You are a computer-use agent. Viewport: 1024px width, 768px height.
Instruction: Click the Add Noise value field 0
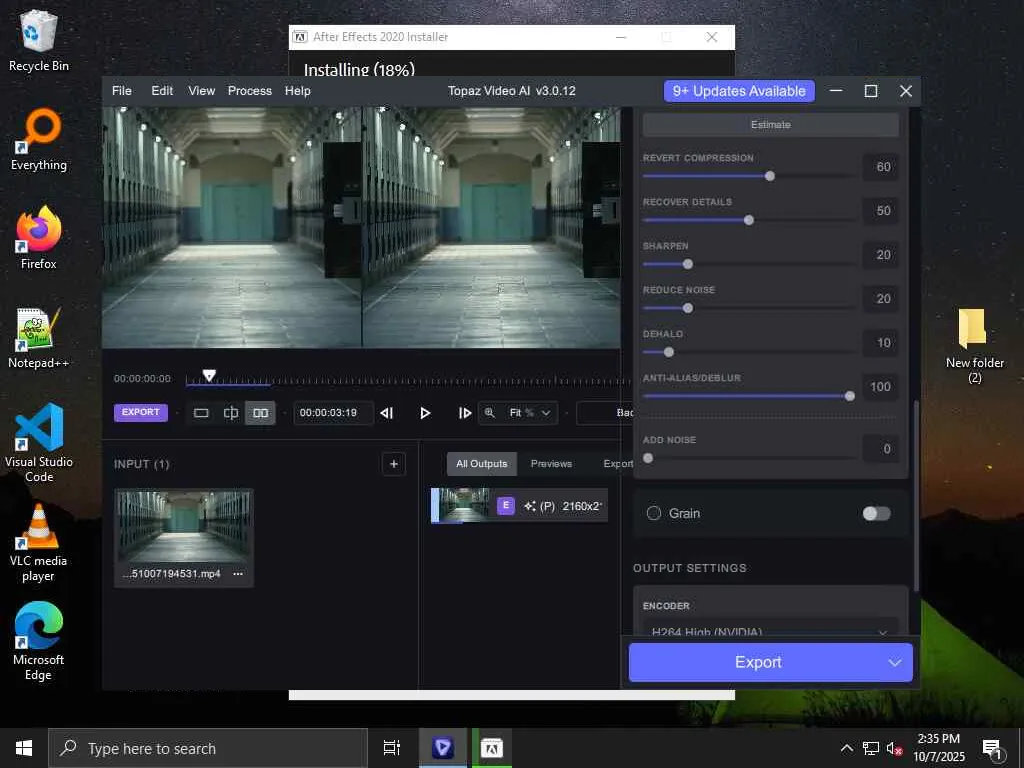click(x=881, y=449)
